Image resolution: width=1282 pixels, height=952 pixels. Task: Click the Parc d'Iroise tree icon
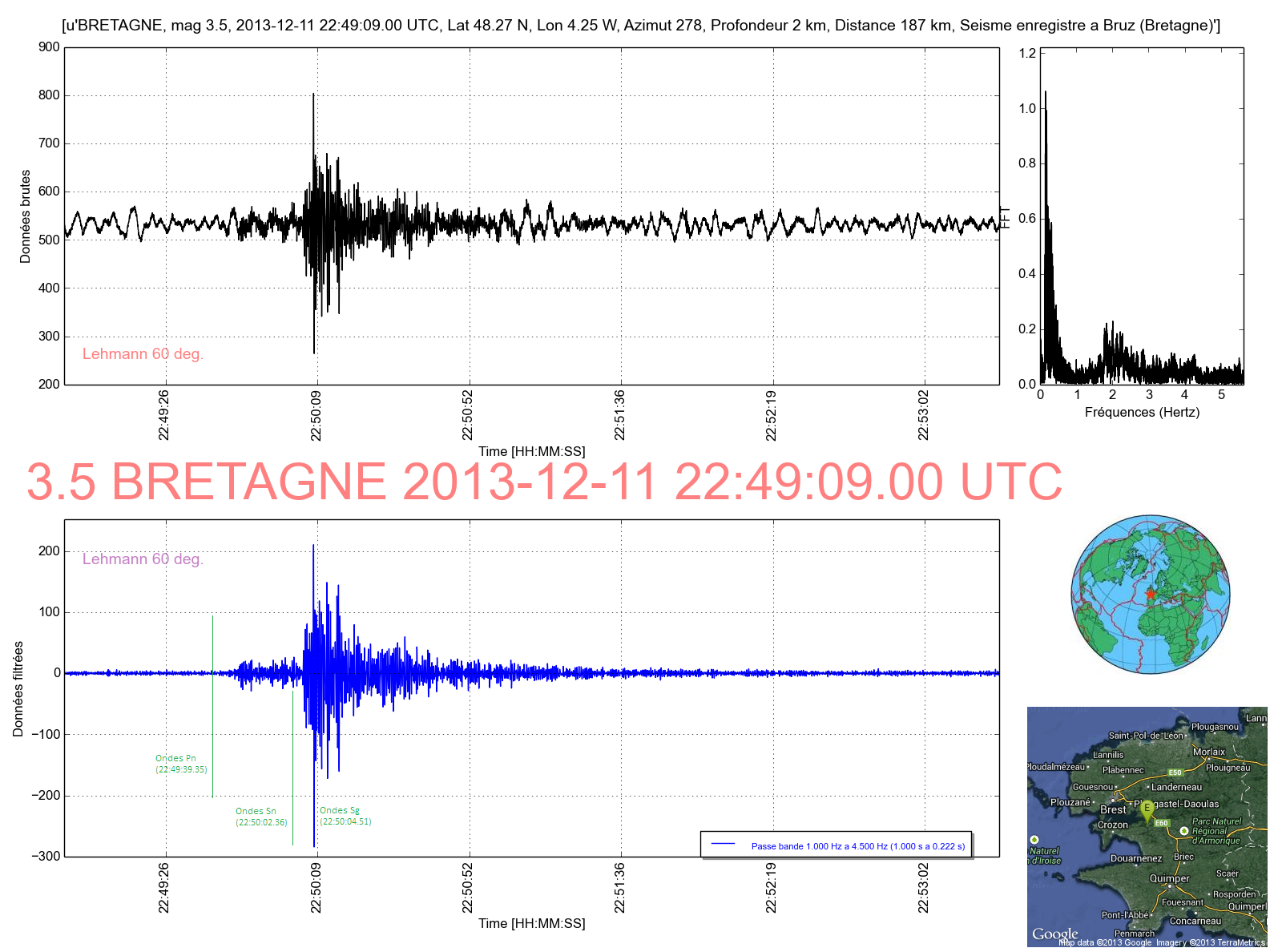pyautogui.click(x=1034, y=840)
